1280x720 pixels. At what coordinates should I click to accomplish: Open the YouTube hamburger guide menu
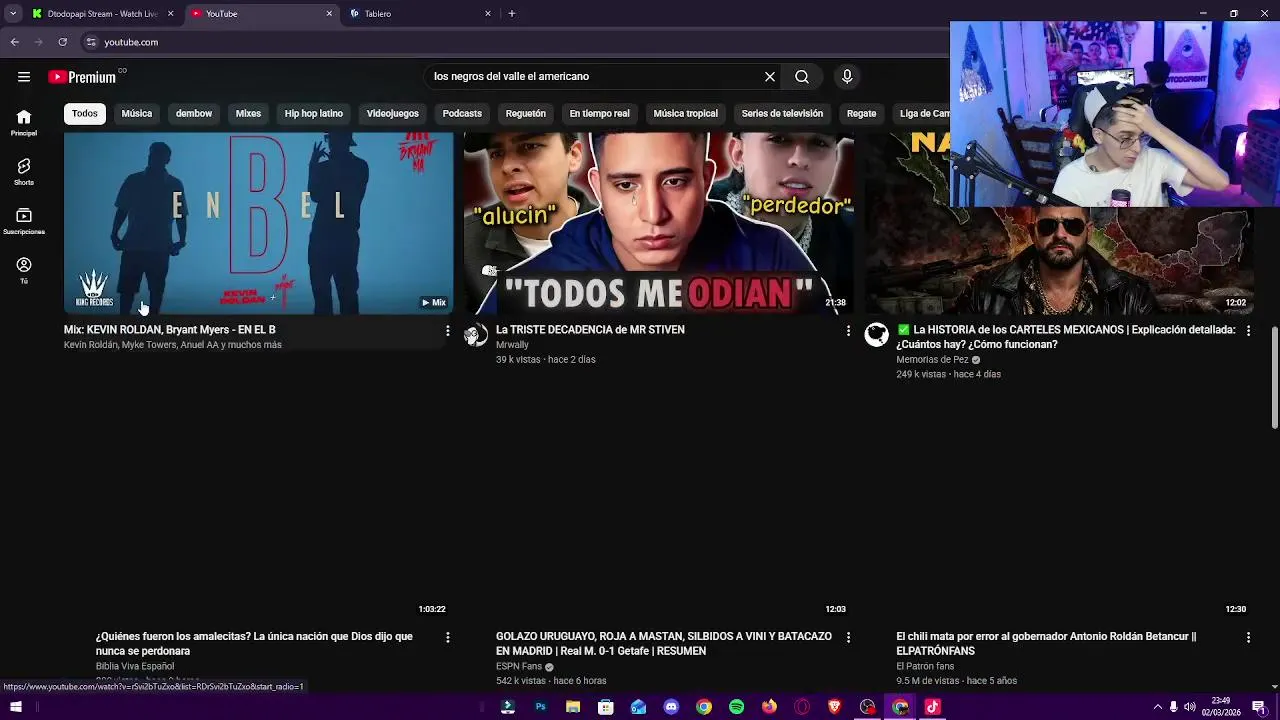[24, 77]
